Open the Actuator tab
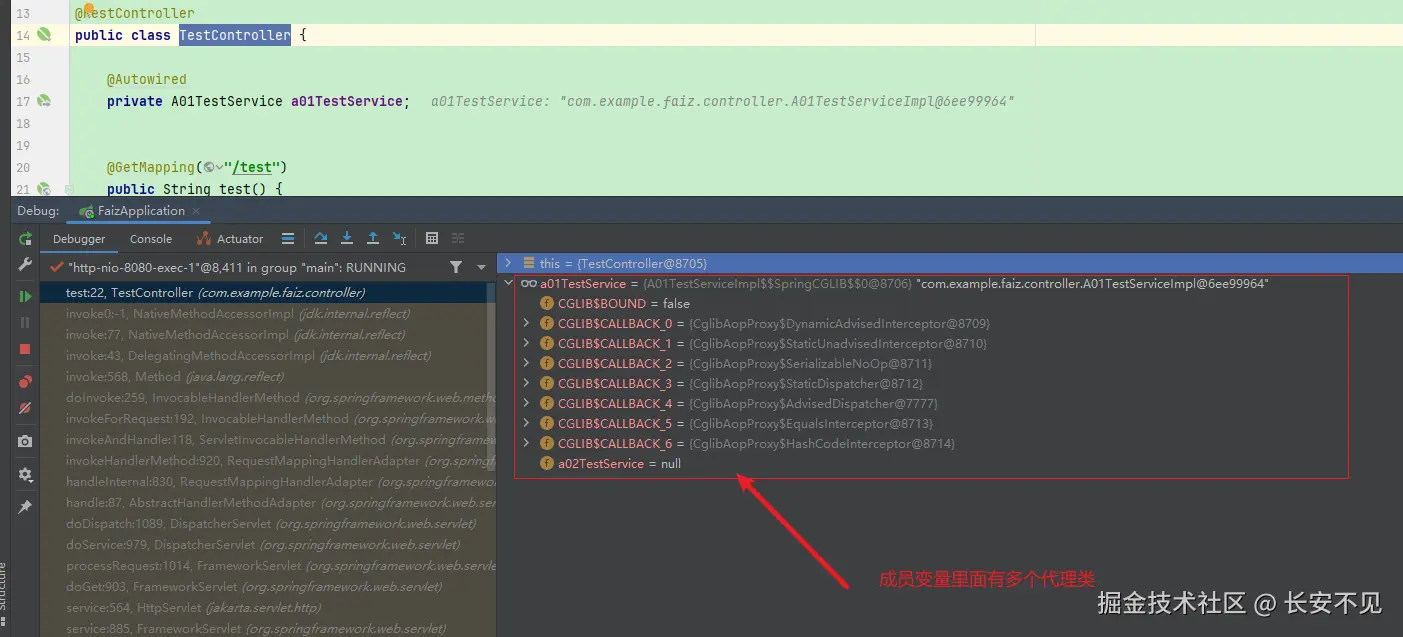 pos(230,239)
